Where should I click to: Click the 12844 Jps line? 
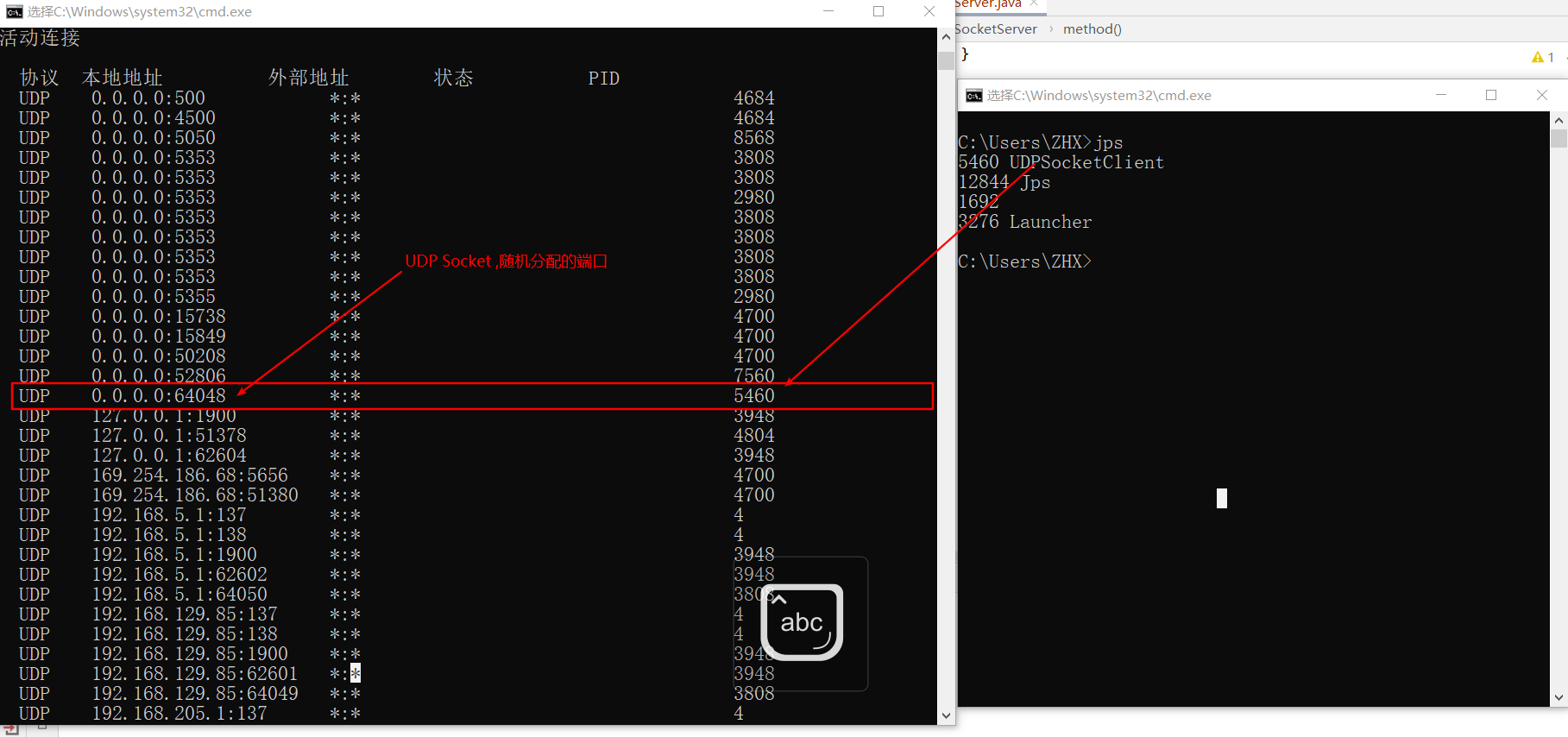click(x=1004, y=182)
